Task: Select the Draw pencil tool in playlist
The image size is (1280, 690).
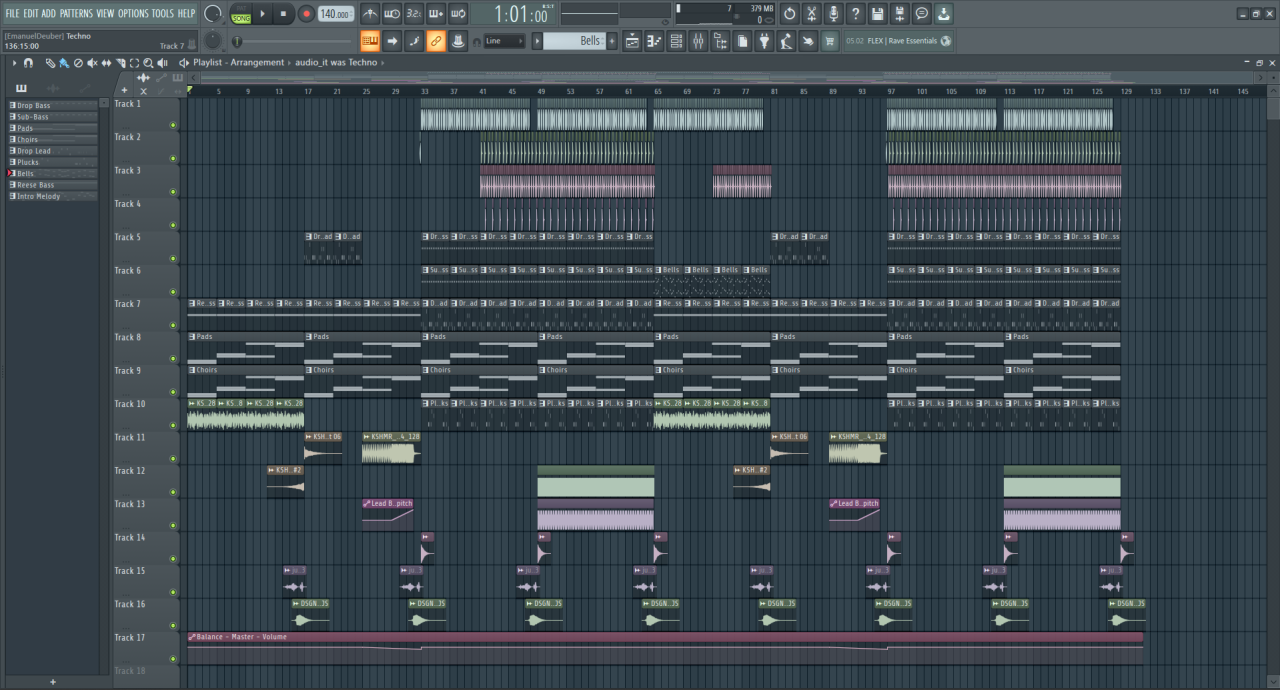Action: [51, 63]
